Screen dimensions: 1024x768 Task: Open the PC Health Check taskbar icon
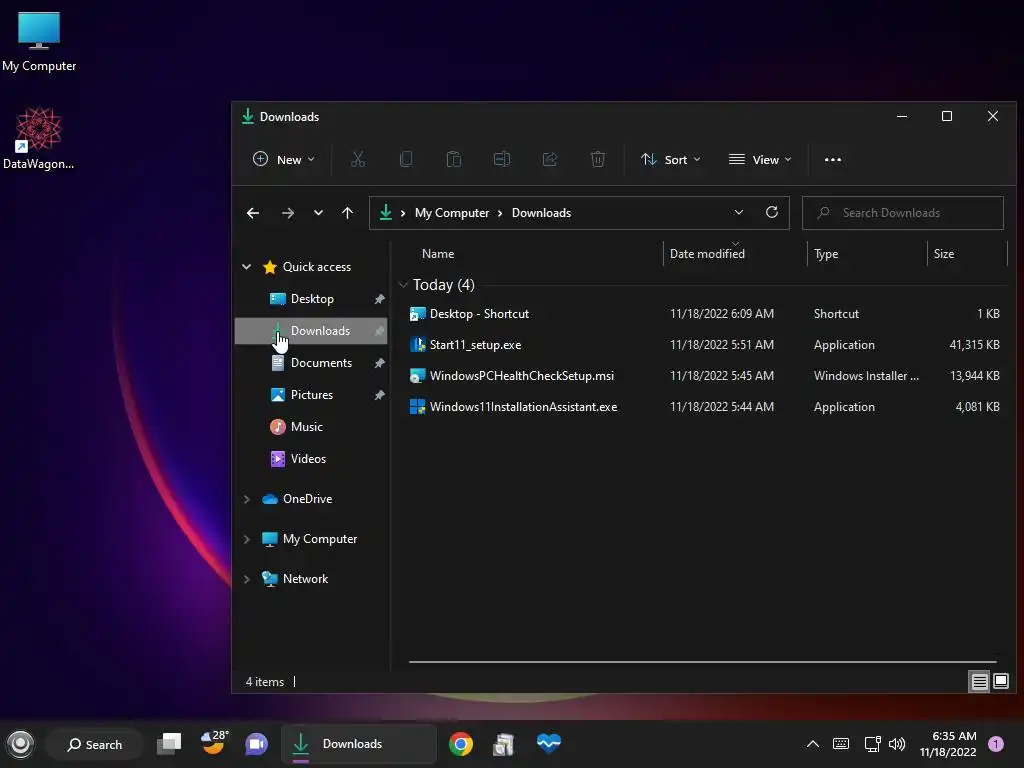pyautogui.click(x=549, y=743)
